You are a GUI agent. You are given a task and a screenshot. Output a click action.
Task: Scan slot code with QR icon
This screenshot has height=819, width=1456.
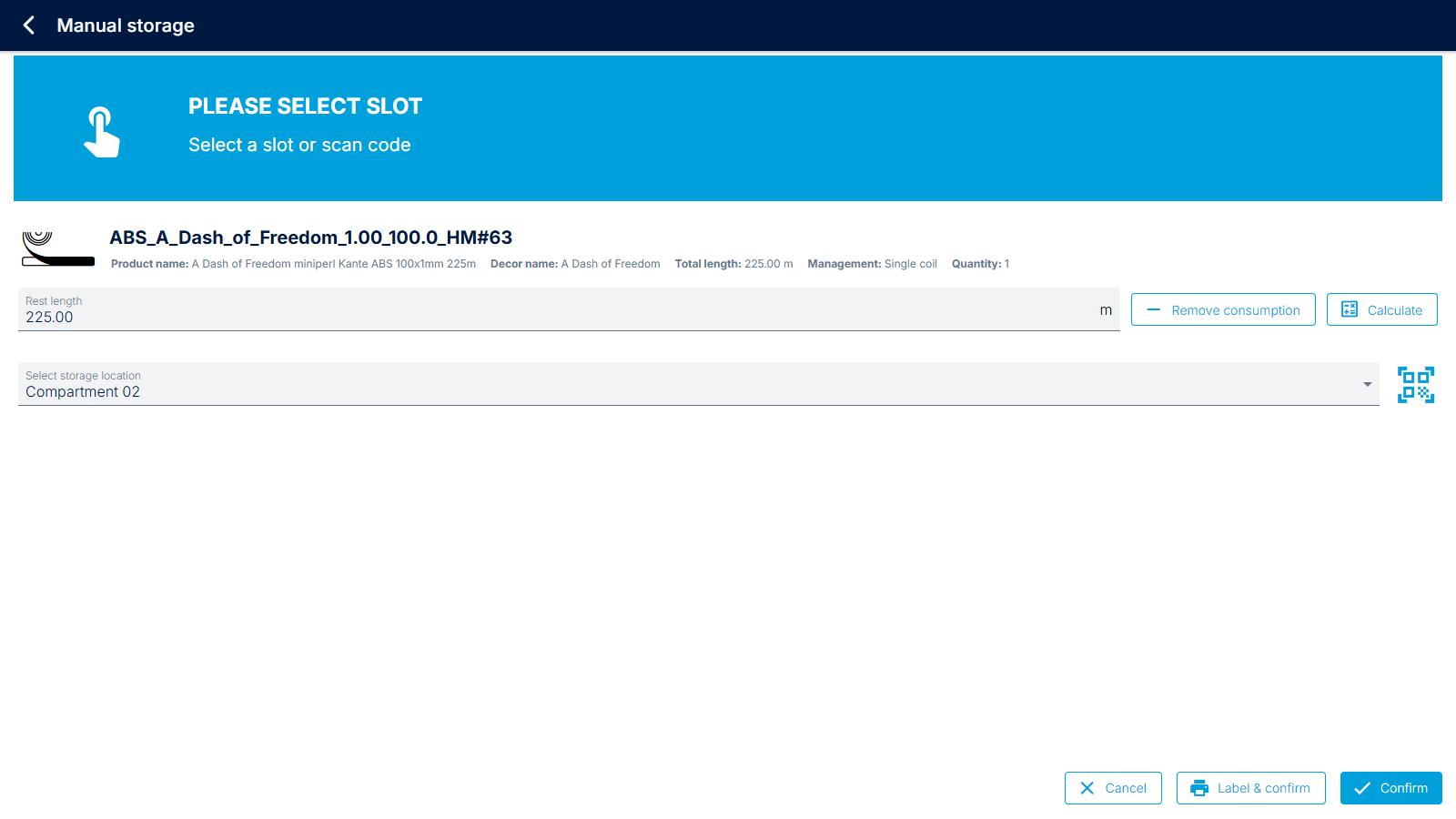(x=1416, y=385)
